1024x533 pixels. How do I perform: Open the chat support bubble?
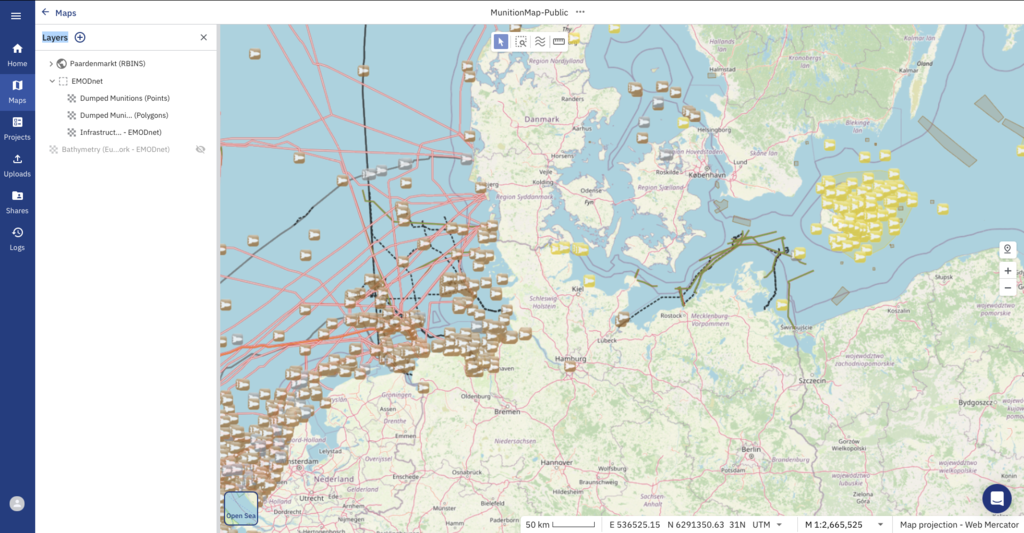coord(996,498)
